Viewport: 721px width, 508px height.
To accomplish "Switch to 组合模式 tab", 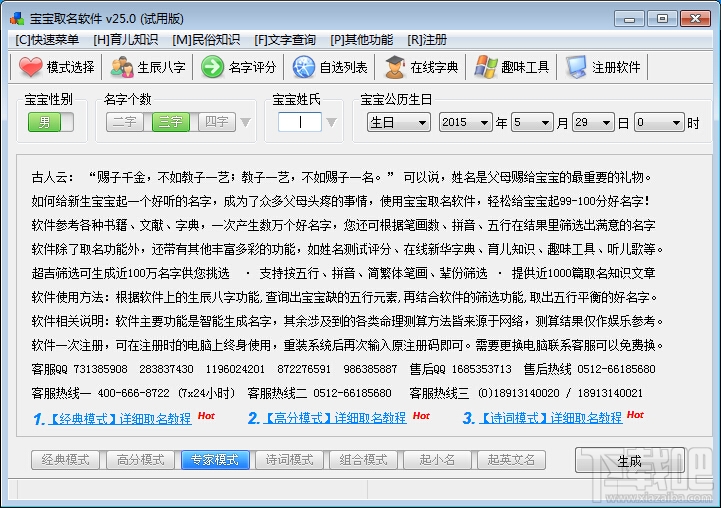I will (363, 460).
